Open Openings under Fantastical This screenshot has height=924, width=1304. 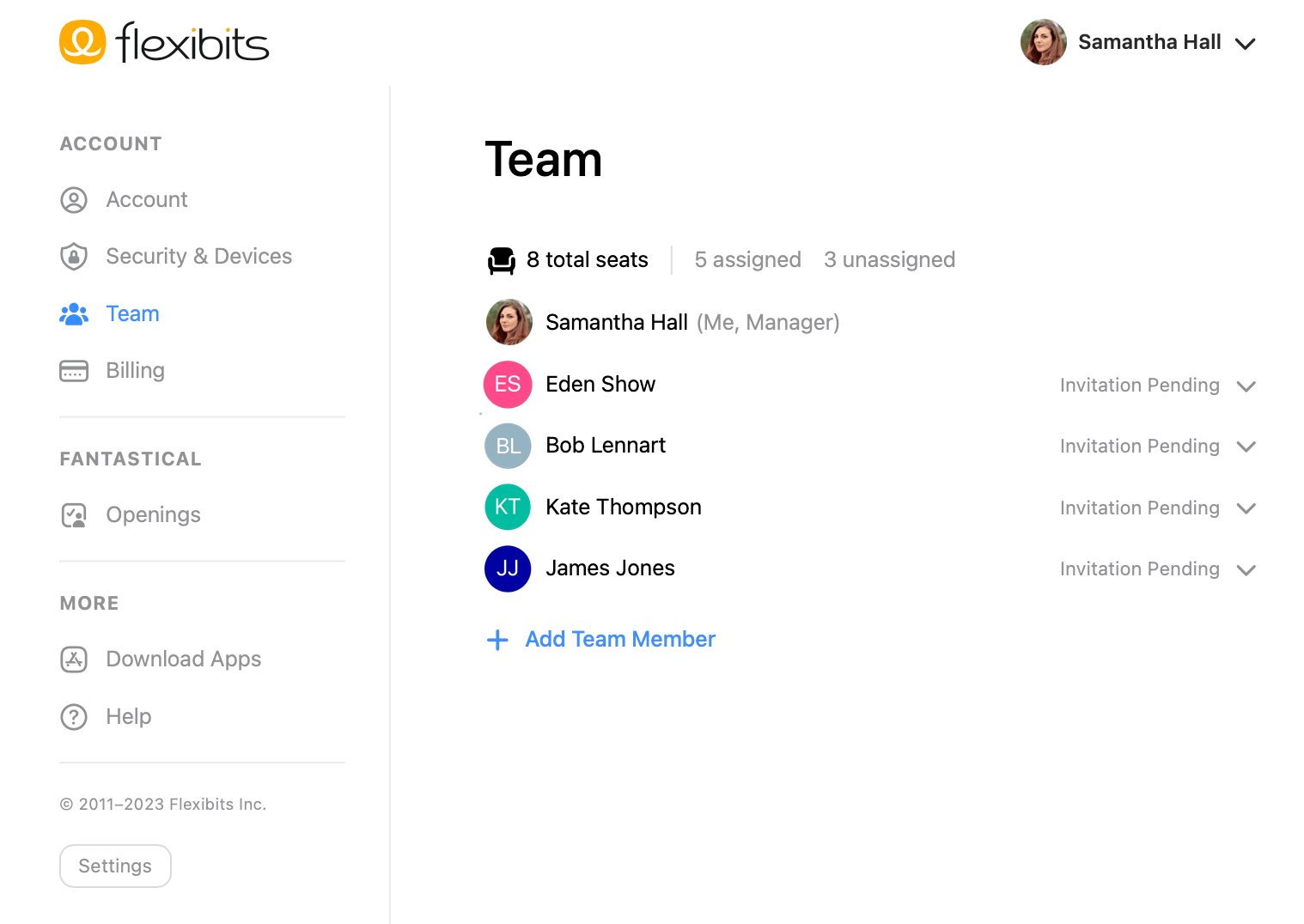pos(153,515)
